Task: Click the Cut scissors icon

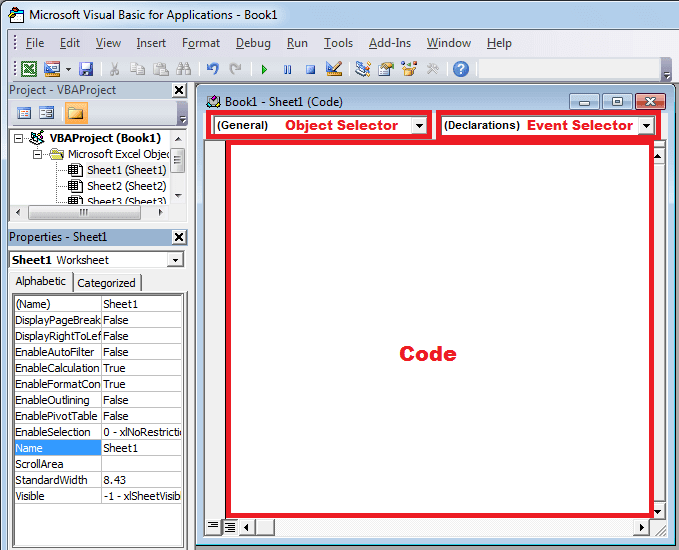Action: (114, 69)
